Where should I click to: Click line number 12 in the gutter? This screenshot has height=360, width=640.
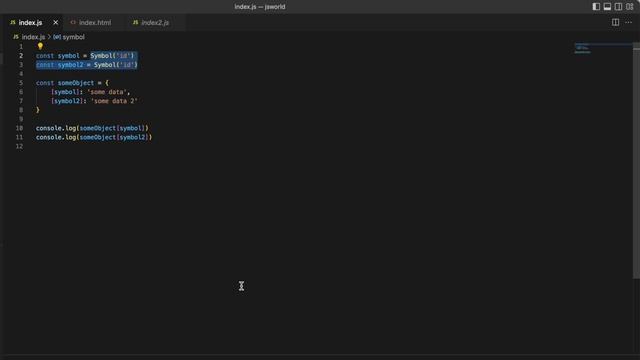[x=20, y=146]
